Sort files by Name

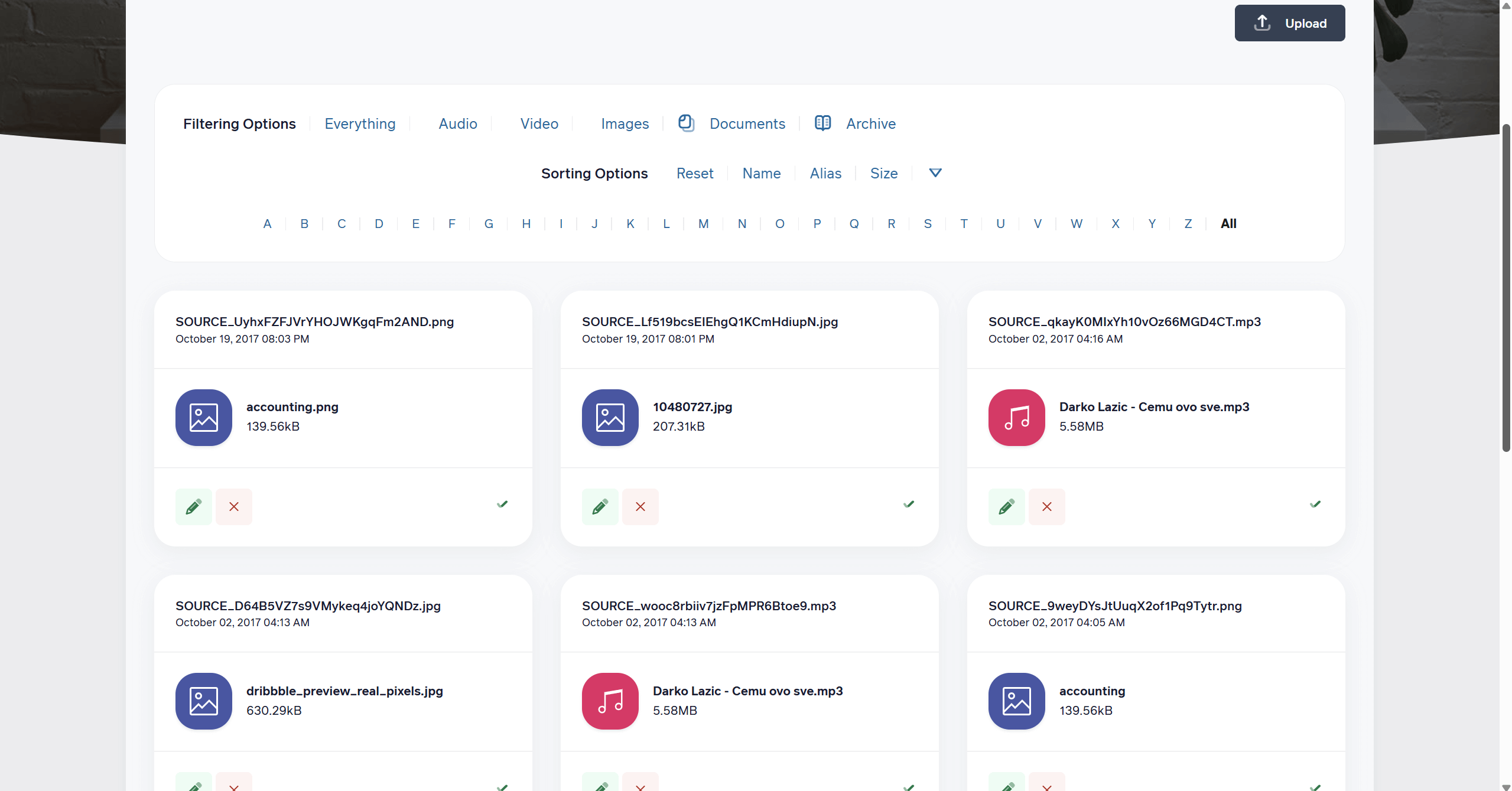click(x=761, y=173)
